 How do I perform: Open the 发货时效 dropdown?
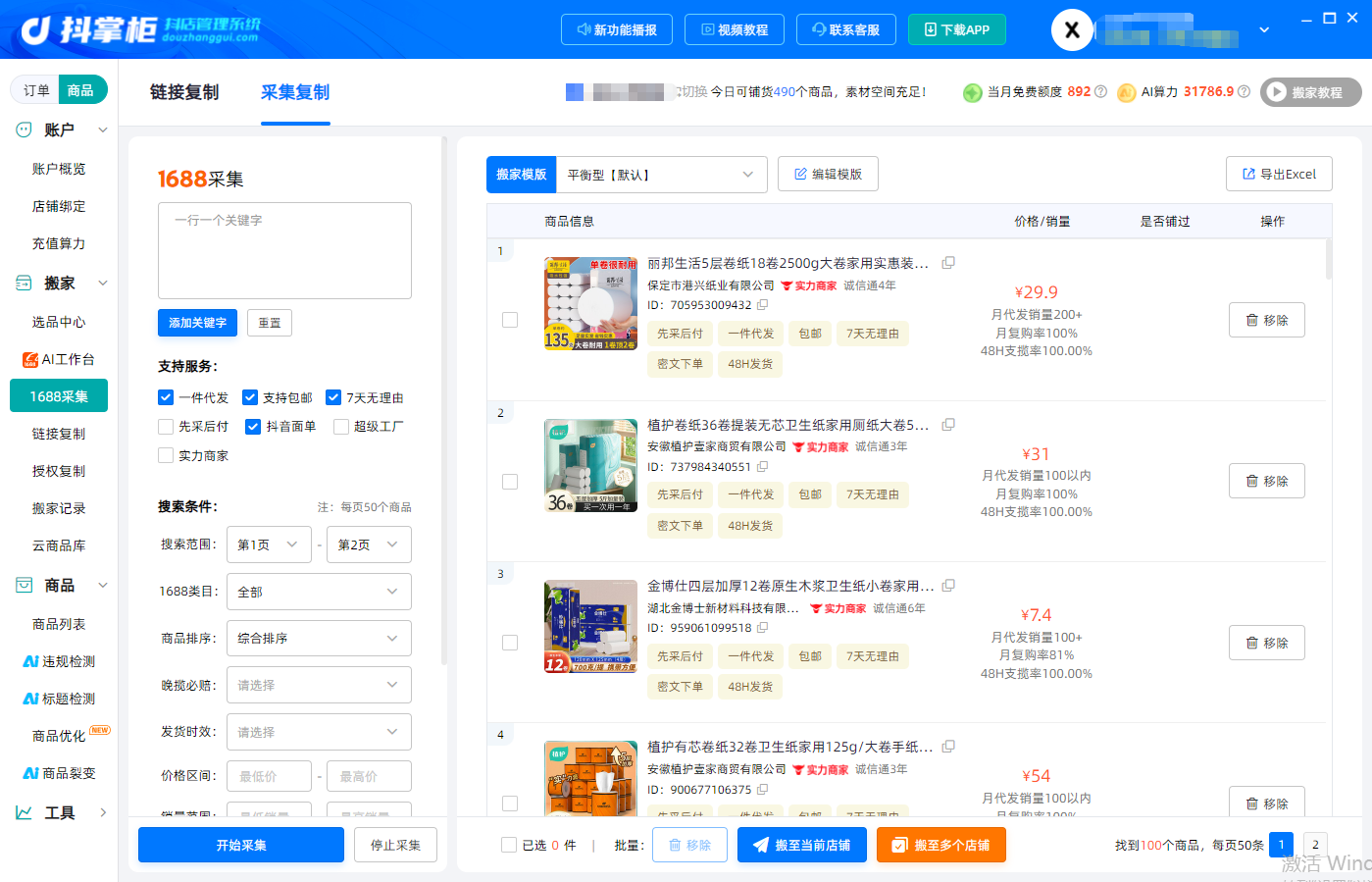pyautogui.click(x=319, y=732)
